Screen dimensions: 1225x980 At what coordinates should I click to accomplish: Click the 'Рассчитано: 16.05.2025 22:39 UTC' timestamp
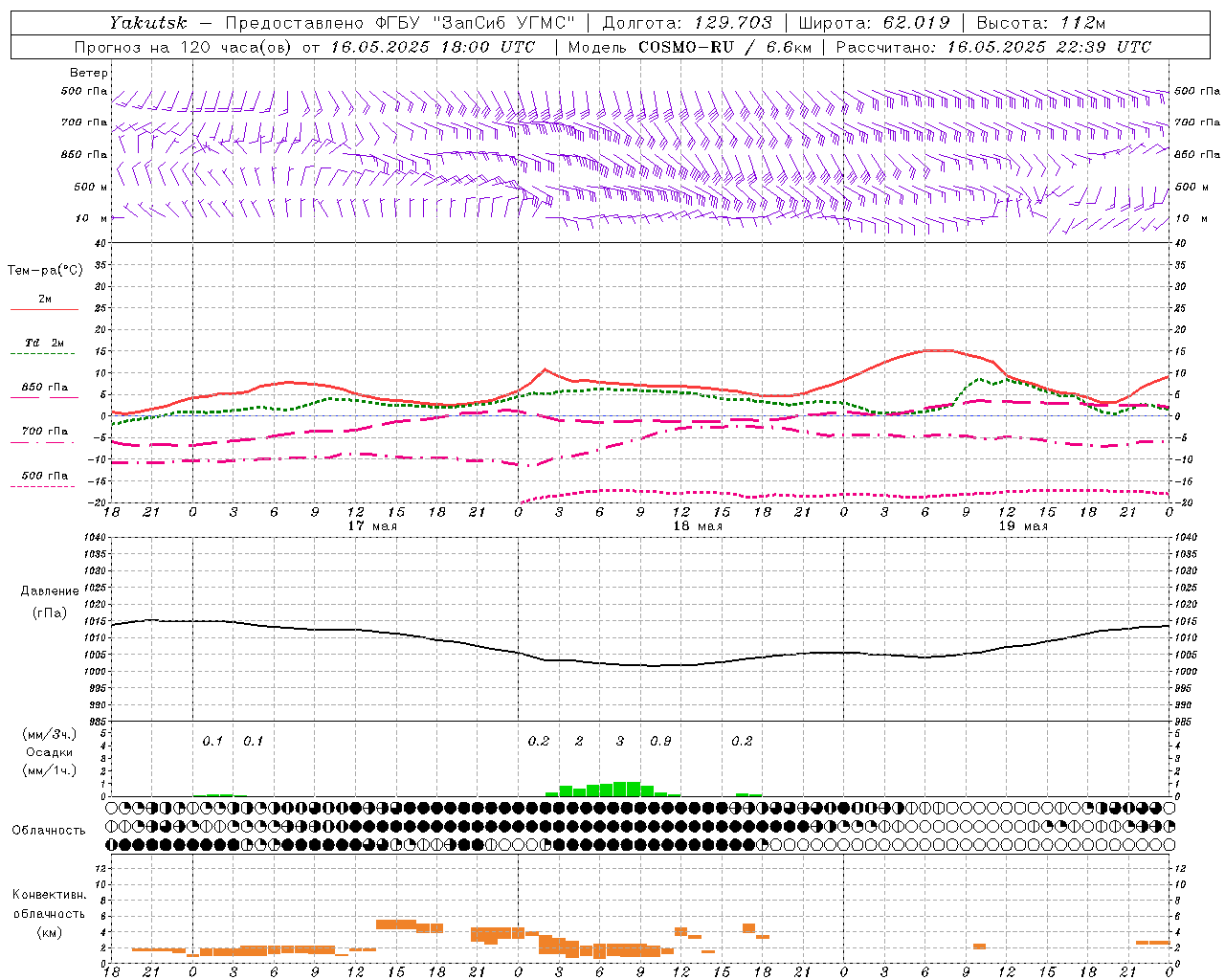[x=993, y=47]
